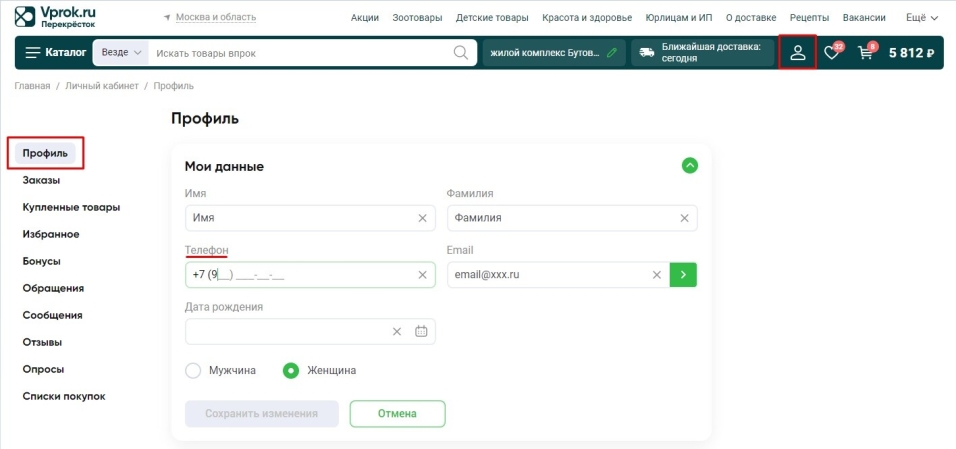
Task: Open the Каталог menu
Action: tap(55, 52)
